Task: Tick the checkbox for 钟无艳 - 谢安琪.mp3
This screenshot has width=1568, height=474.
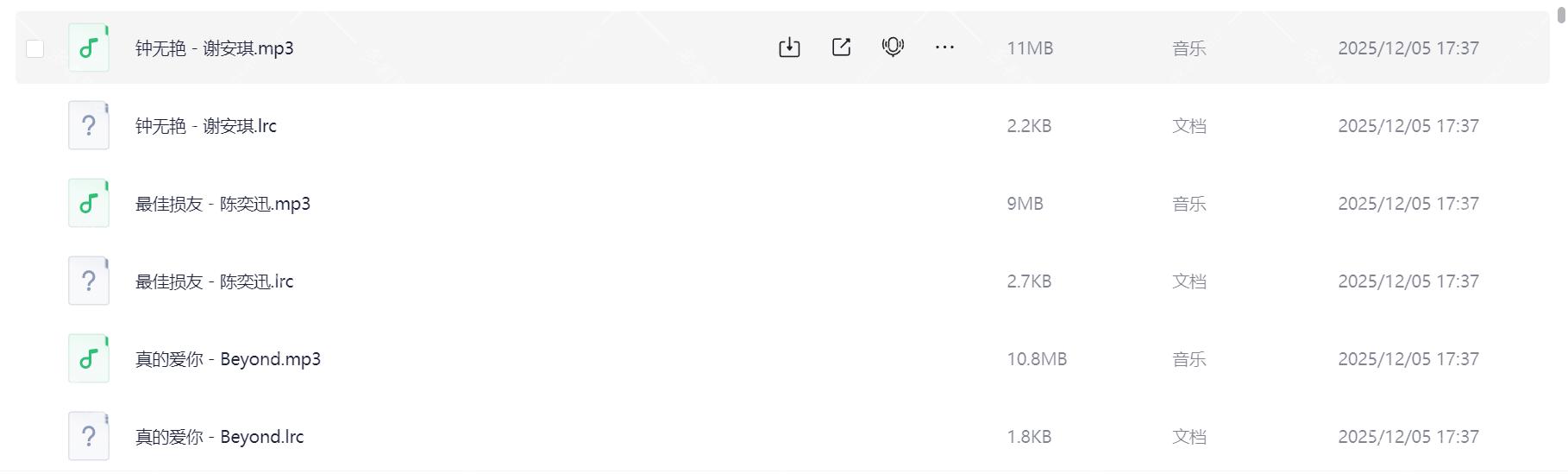Action: pyautogui.click(x=35, y=48)
